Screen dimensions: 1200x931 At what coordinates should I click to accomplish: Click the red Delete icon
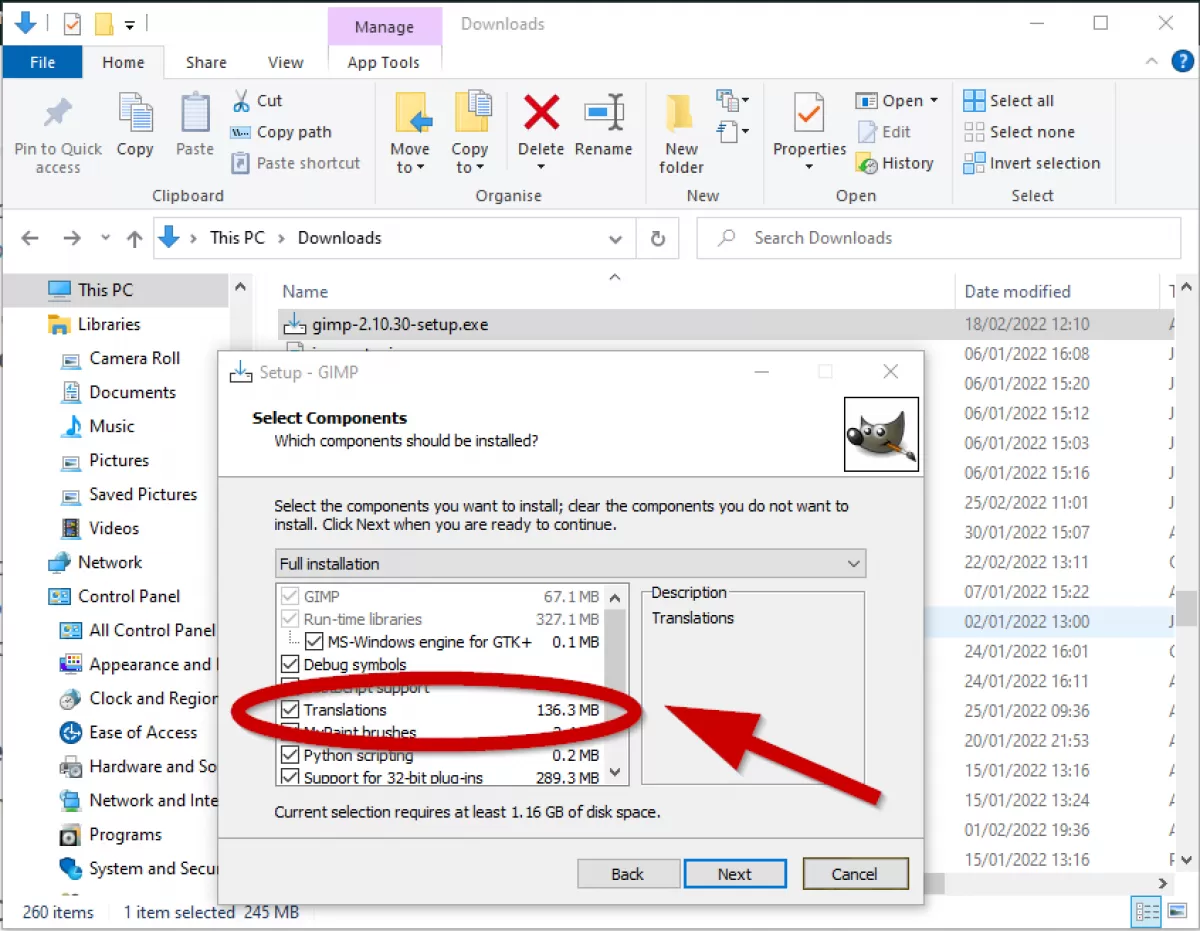[x=541, y=112]
